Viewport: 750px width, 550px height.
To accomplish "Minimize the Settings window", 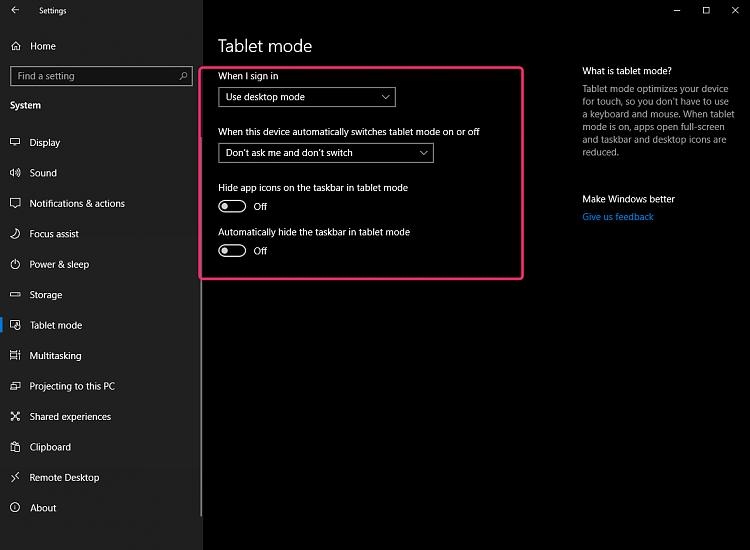I will click(677, 10).
